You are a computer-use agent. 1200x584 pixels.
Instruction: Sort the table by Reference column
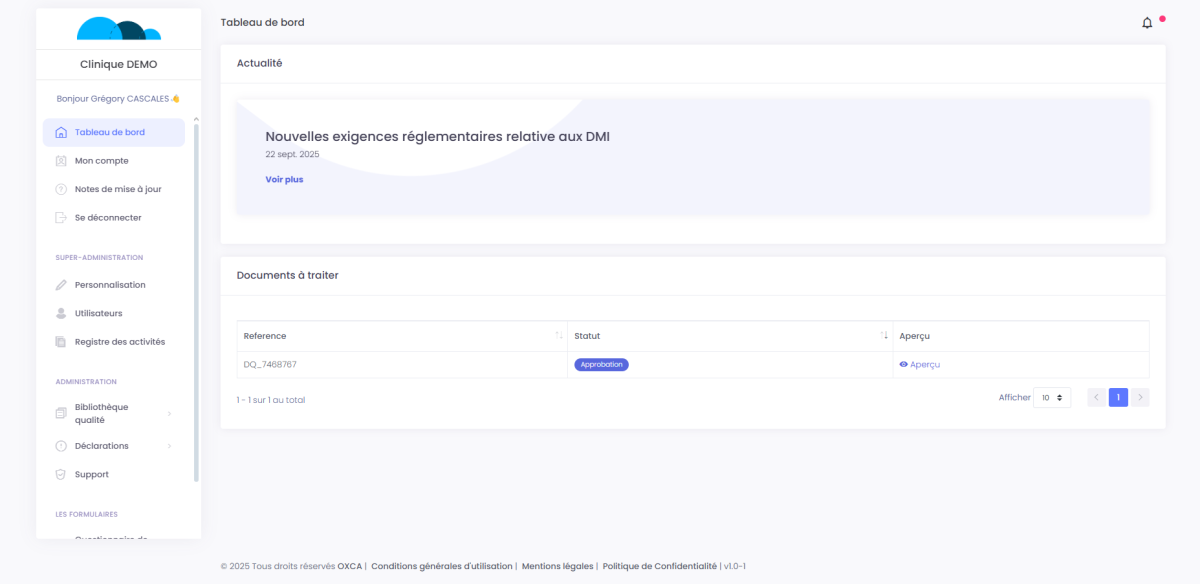[x=558, y=336]
